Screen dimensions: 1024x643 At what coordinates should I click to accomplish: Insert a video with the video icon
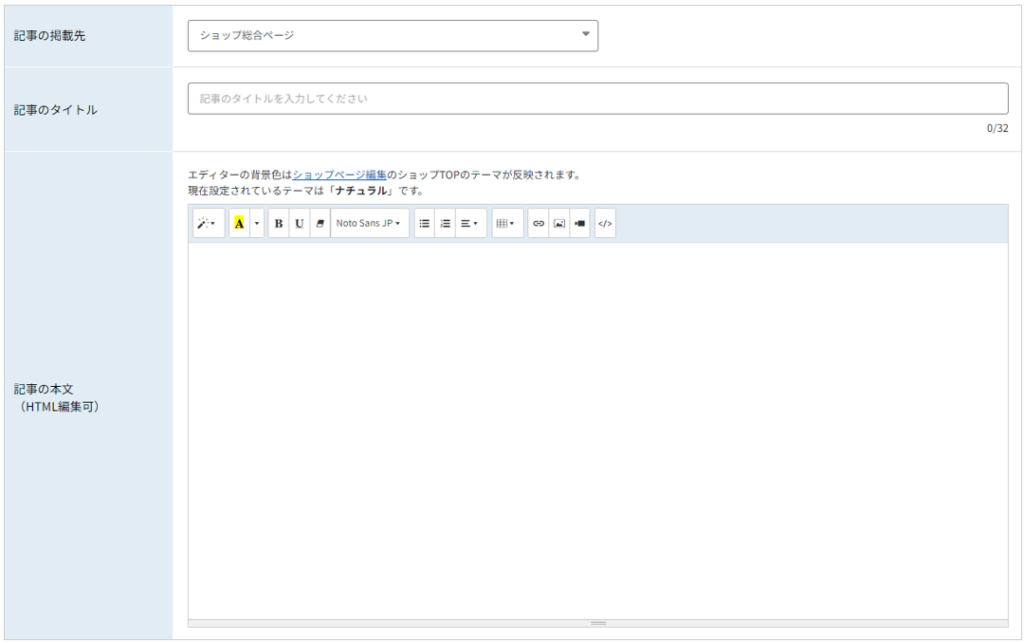580,223
